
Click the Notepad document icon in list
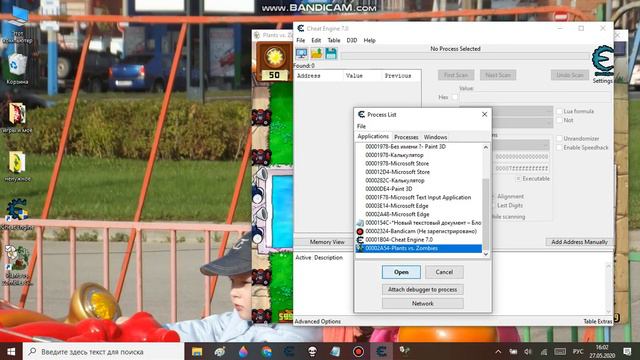[x=360, y=223]
